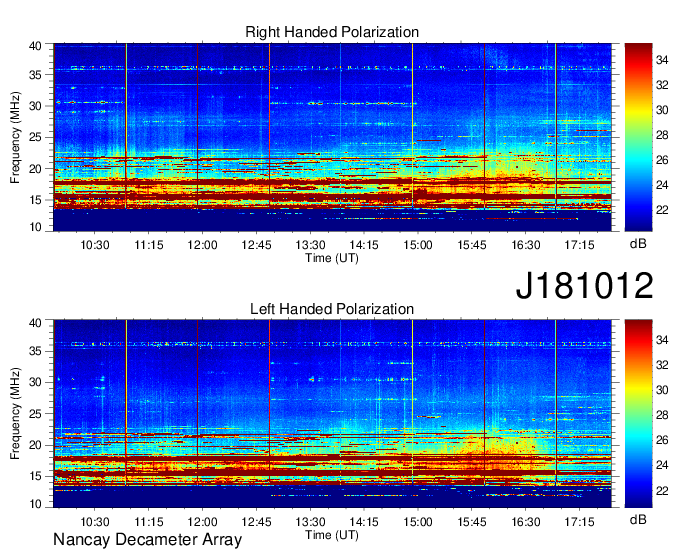The image size is (680, 552).
Task: Click the 35 MHz tick on top plot
Action: (35, 75)
